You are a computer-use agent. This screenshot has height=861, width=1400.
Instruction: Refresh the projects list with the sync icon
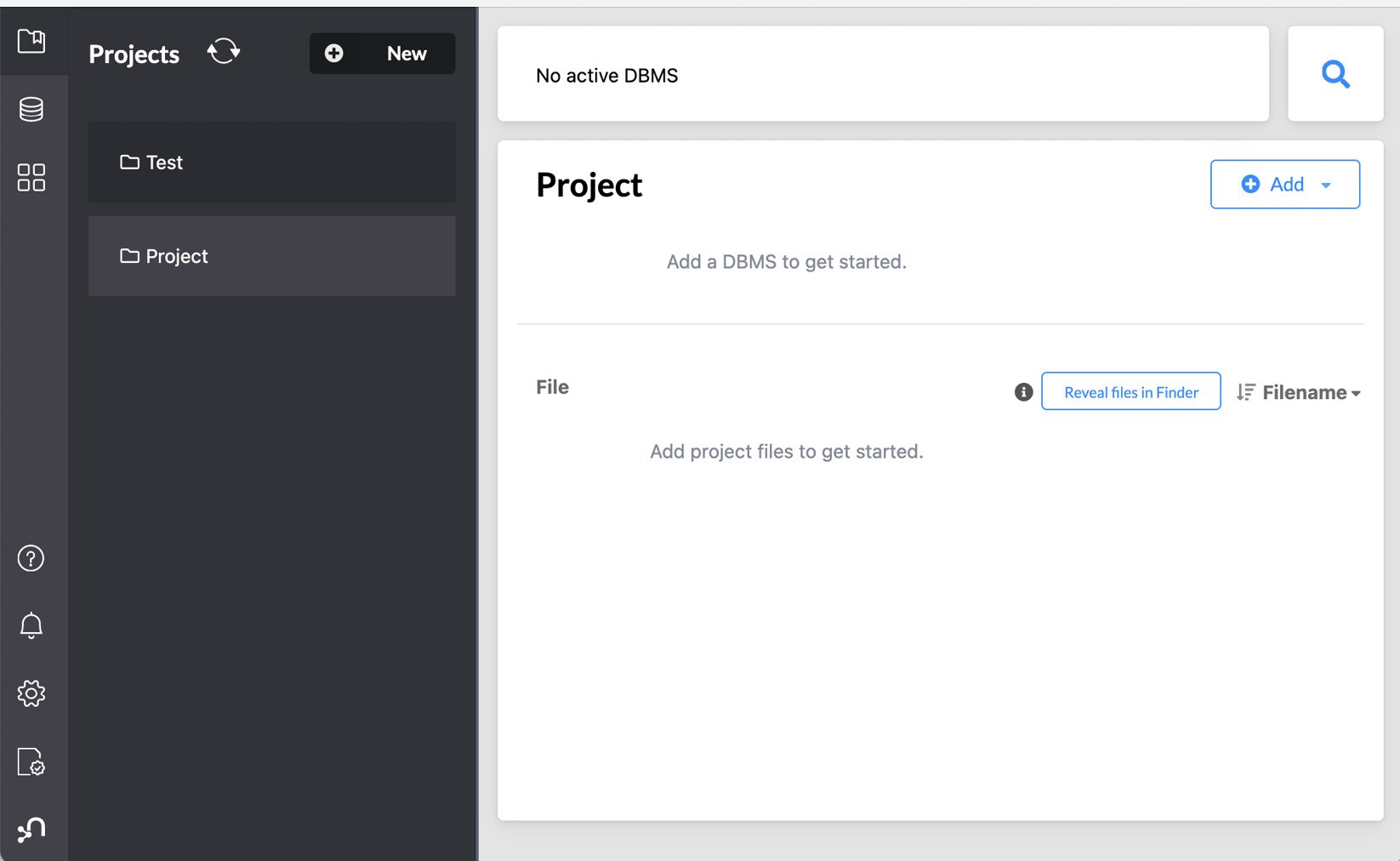point(224,51)
